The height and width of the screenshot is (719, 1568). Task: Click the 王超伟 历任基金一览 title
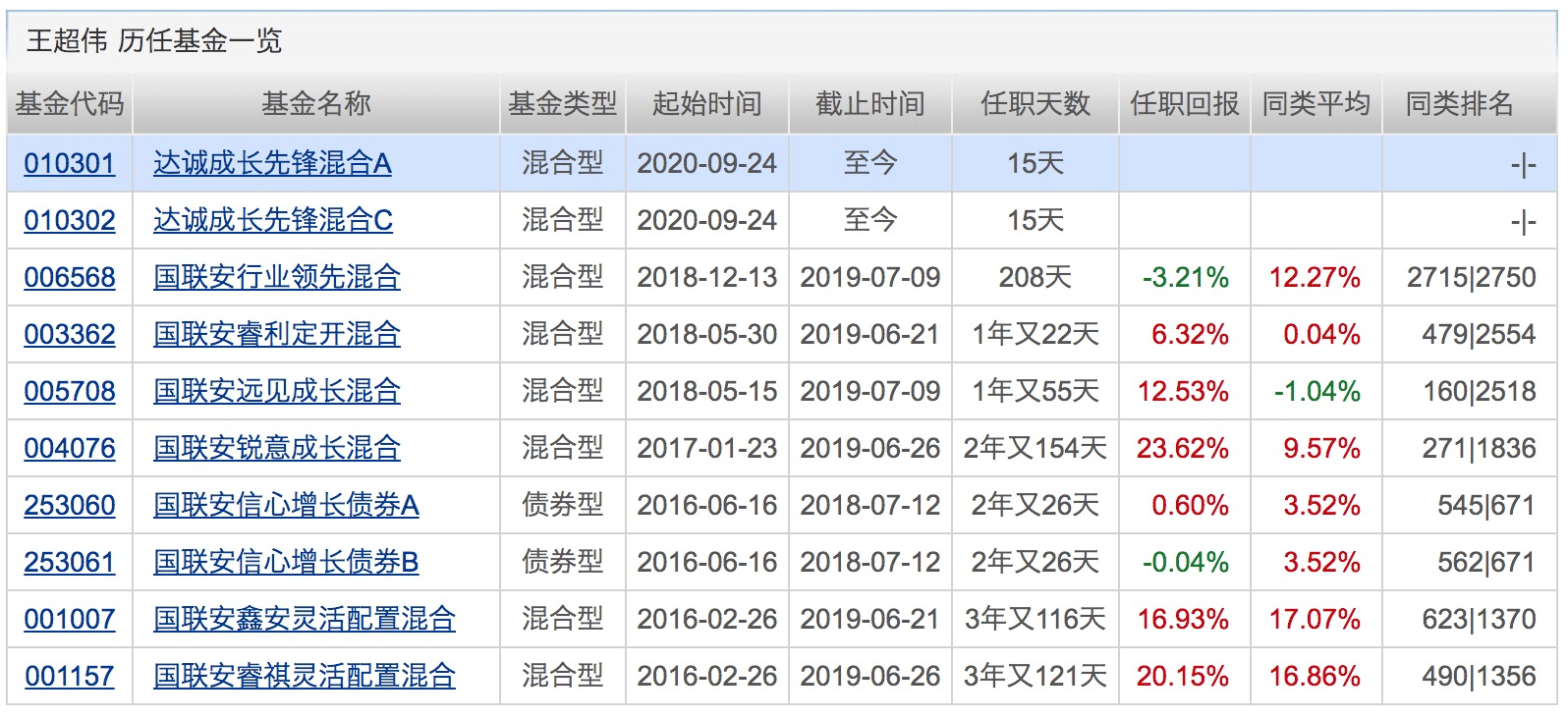pyautogui.click(x=154, y=40)
